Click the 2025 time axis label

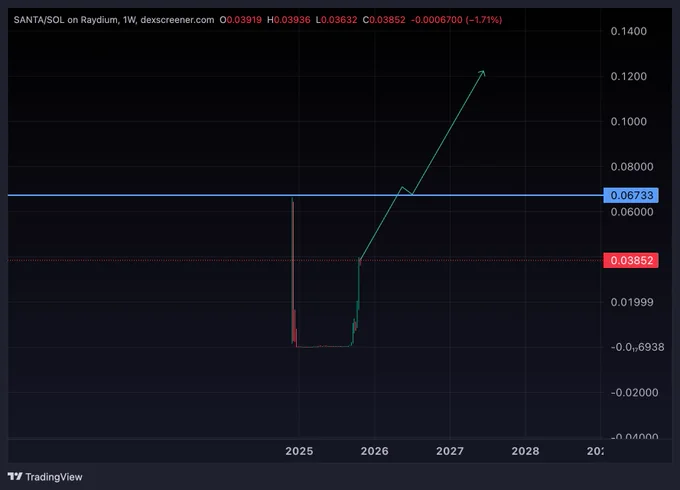299,451
